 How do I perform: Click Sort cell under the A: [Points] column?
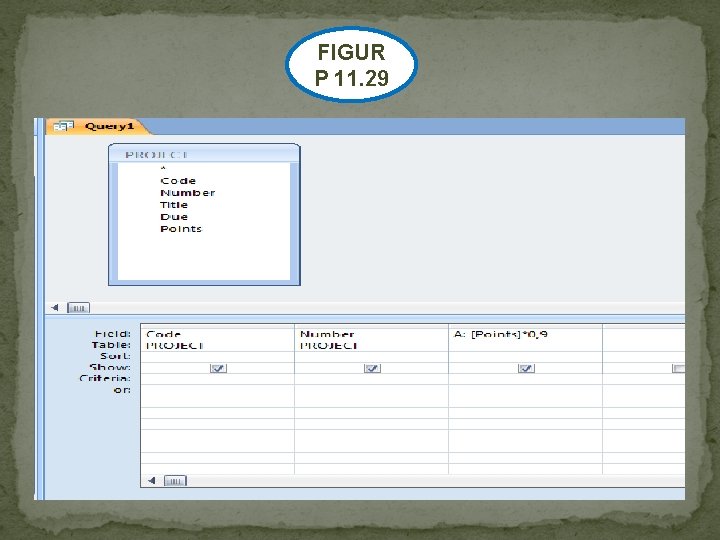tap(526, 357)
